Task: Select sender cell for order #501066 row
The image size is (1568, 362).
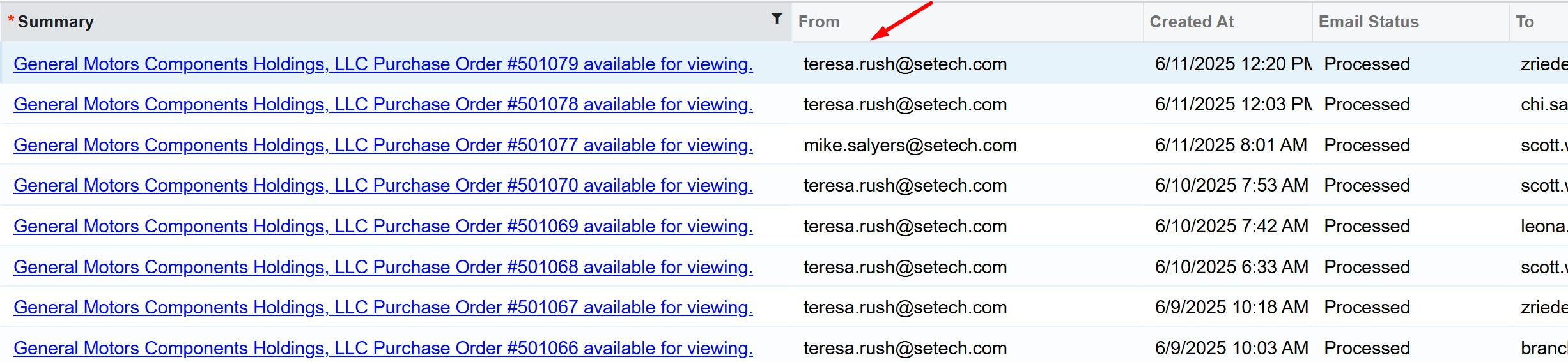Action: 905,348
